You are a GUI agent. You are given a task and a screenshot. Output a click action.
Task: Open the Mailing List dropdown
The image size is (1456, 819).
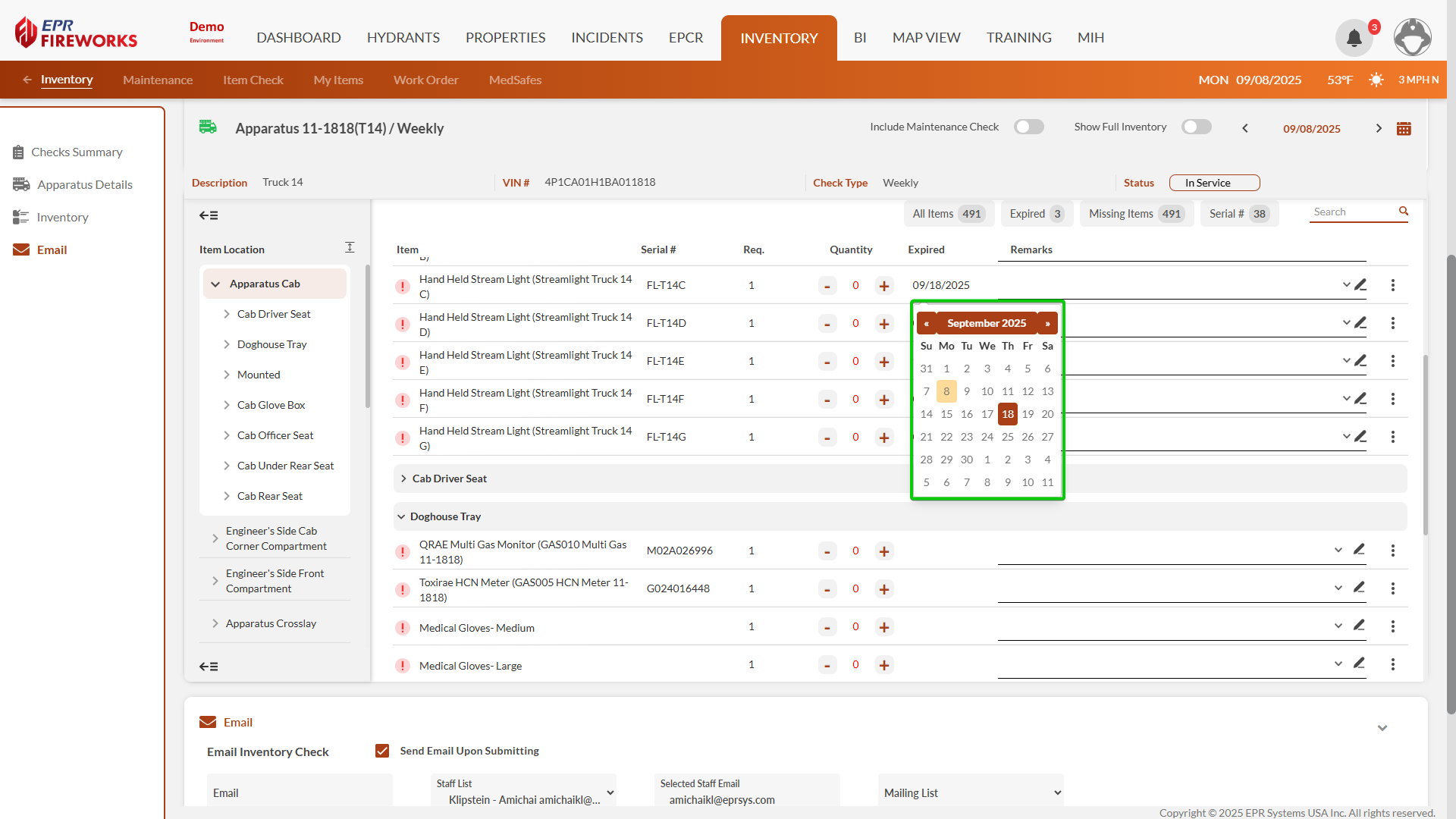tap(971, 792)
